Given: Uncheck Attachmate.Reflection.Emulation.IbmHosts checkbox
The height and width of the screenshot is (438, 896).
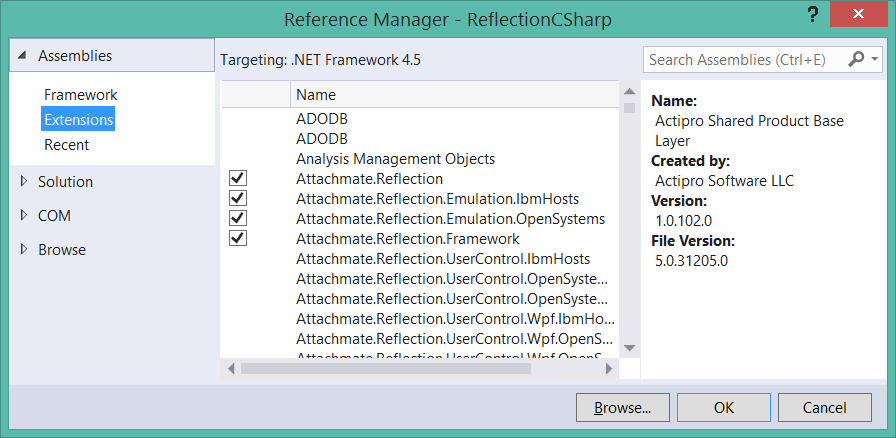Looking at the screenshot, I should 238,198.
